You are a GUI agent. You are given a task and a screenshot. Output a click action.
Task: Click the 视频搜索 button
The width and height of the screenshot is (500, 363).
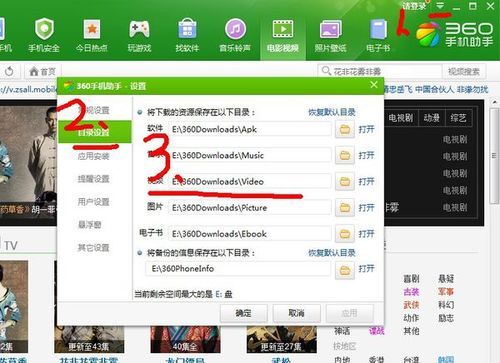click(464, 71)
